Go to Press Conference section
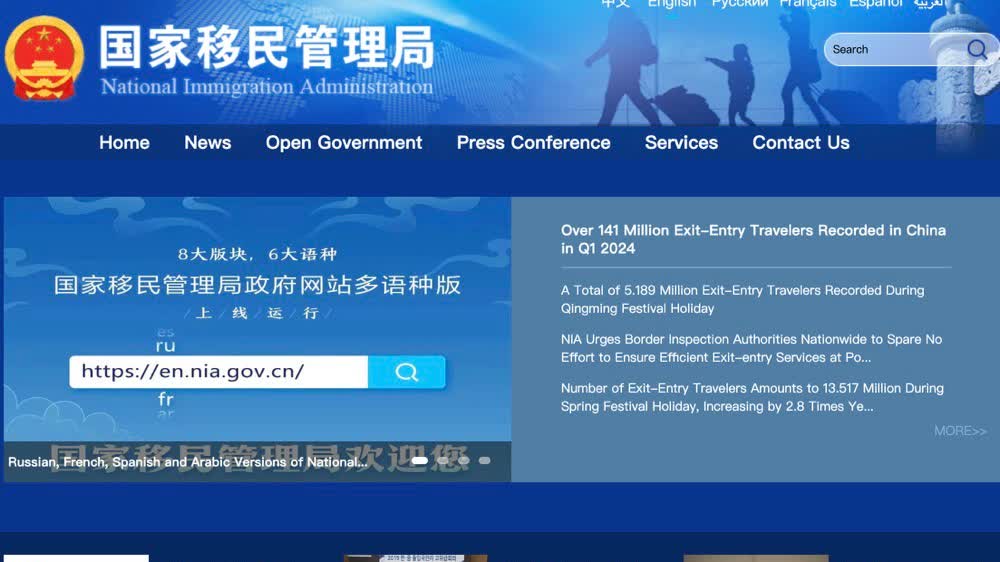 click(x=533, y=142)
